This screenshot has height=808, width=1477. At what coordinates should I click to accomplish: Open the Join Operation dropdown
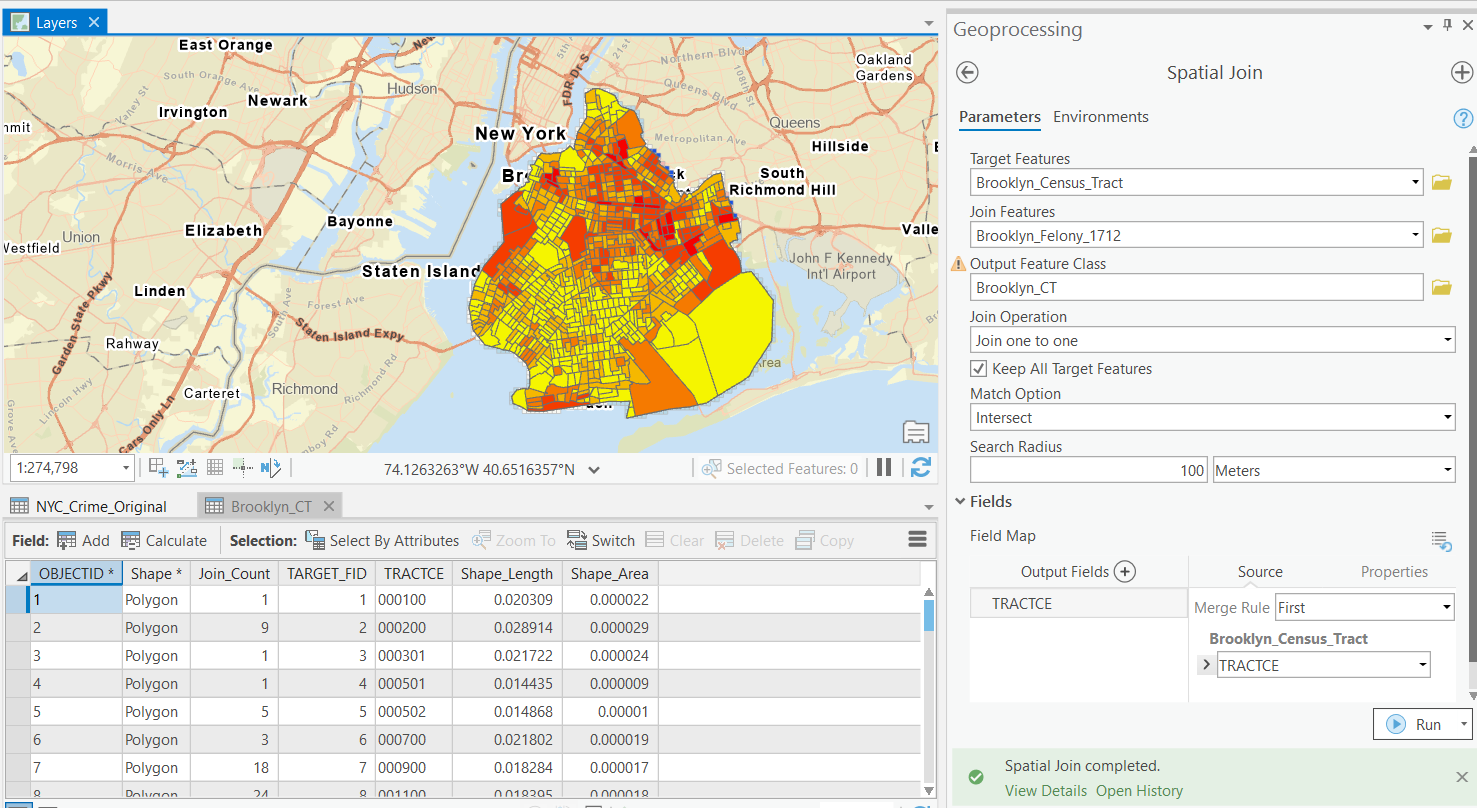1212,341
